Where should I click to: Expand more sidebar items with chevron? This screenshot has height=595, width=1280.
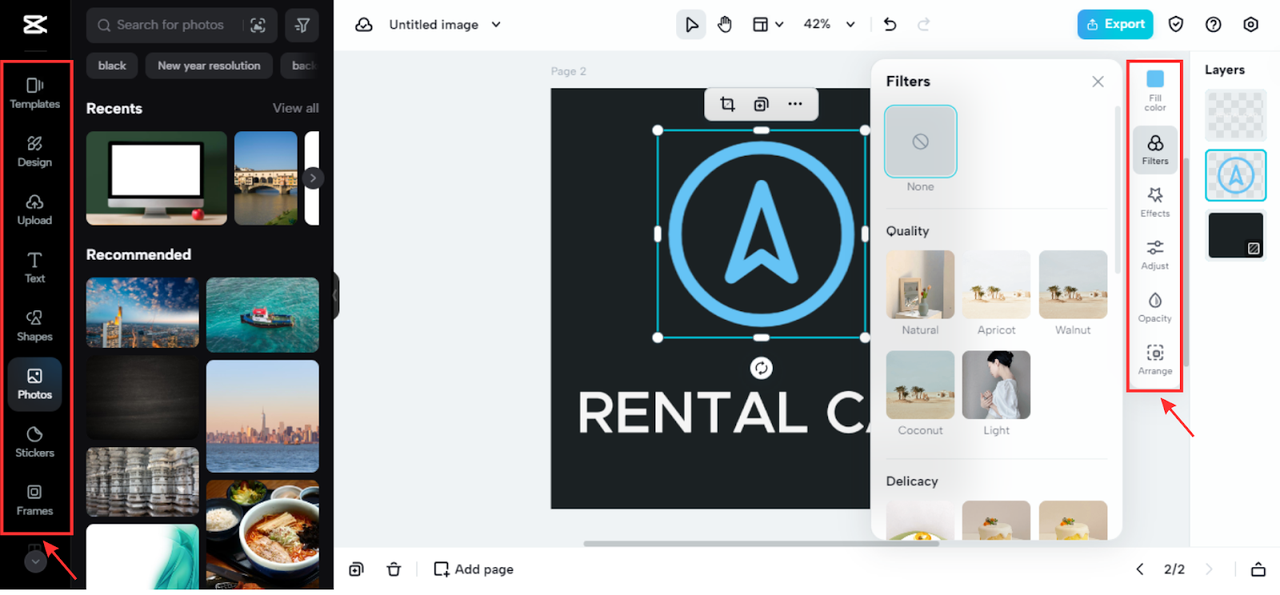35,562
